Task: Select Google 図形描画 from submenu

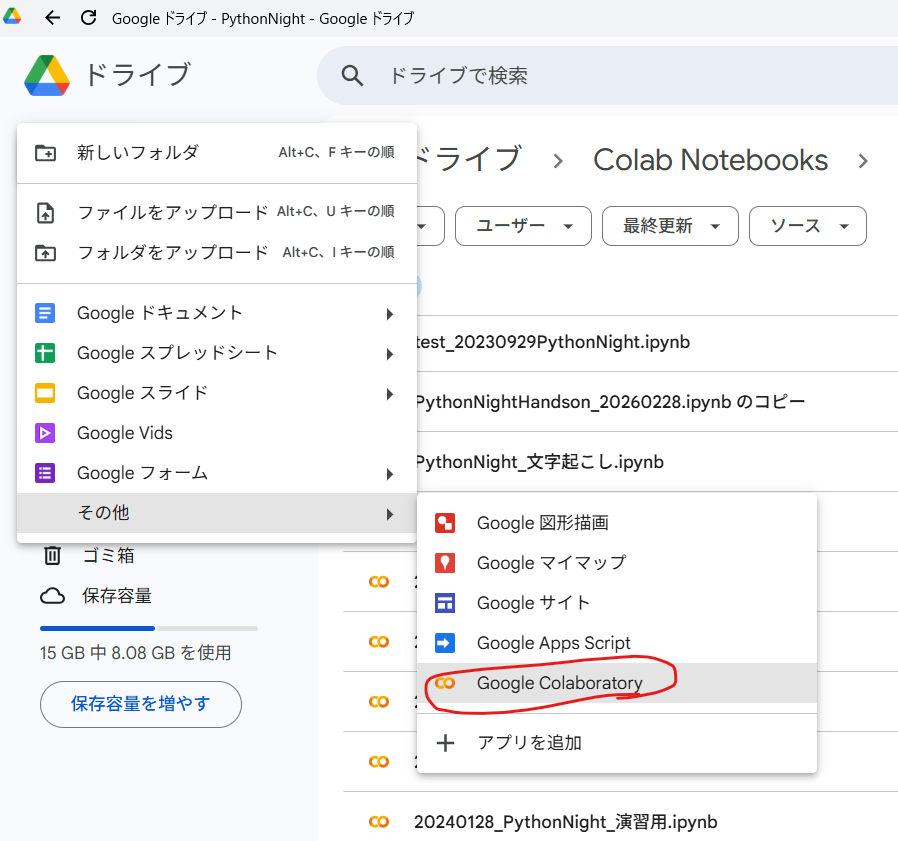Action: point(617,523)
